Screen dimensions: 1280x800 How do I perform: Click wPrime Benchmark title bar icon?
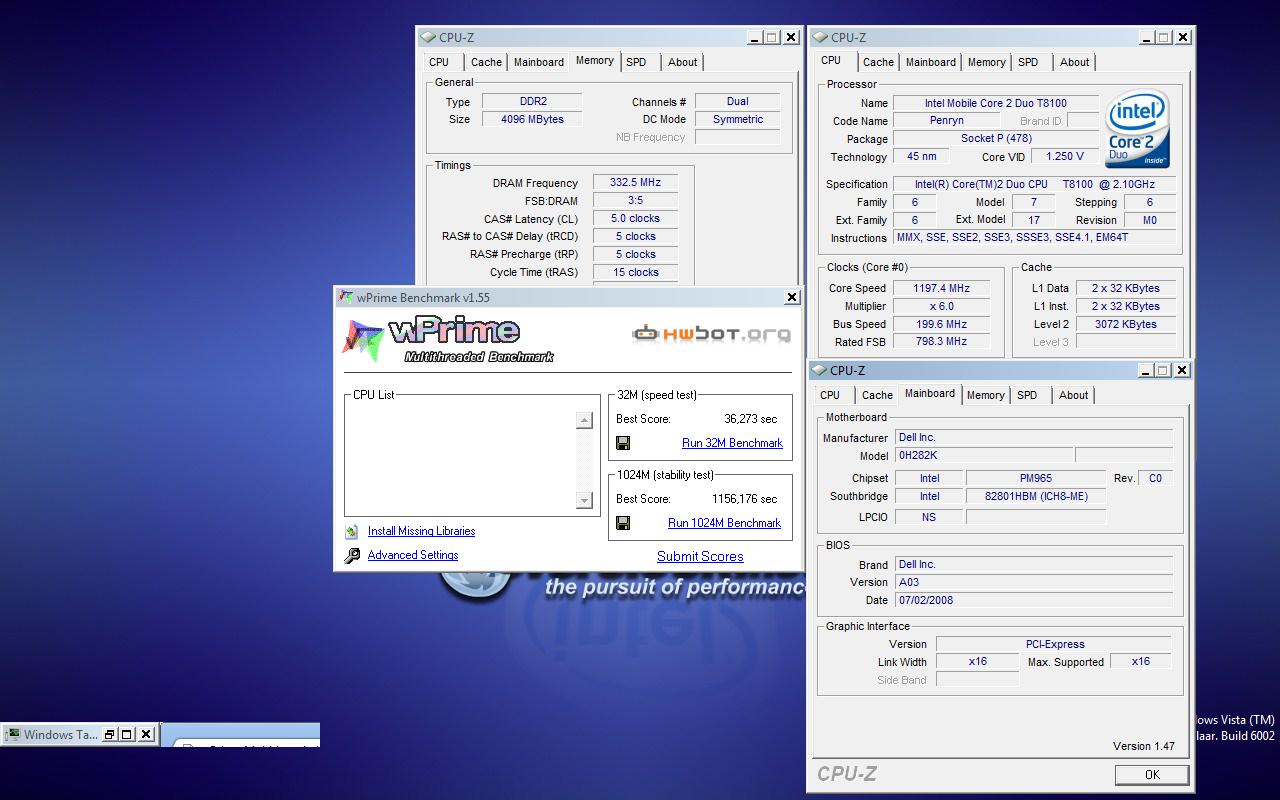(346, 297)
